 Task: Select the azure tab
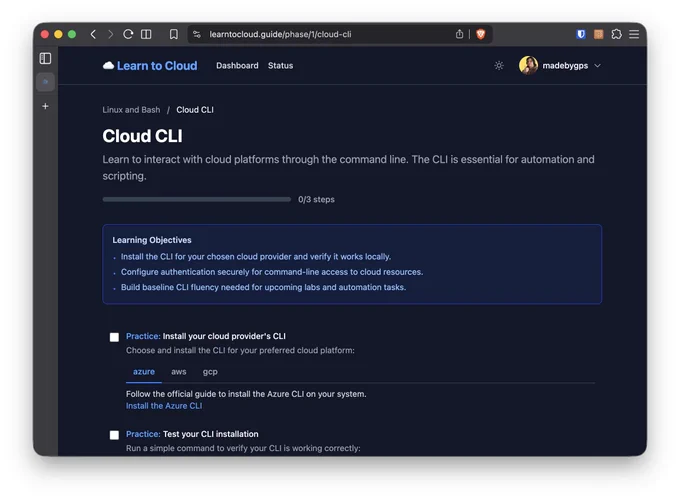(x=144, y=372)
